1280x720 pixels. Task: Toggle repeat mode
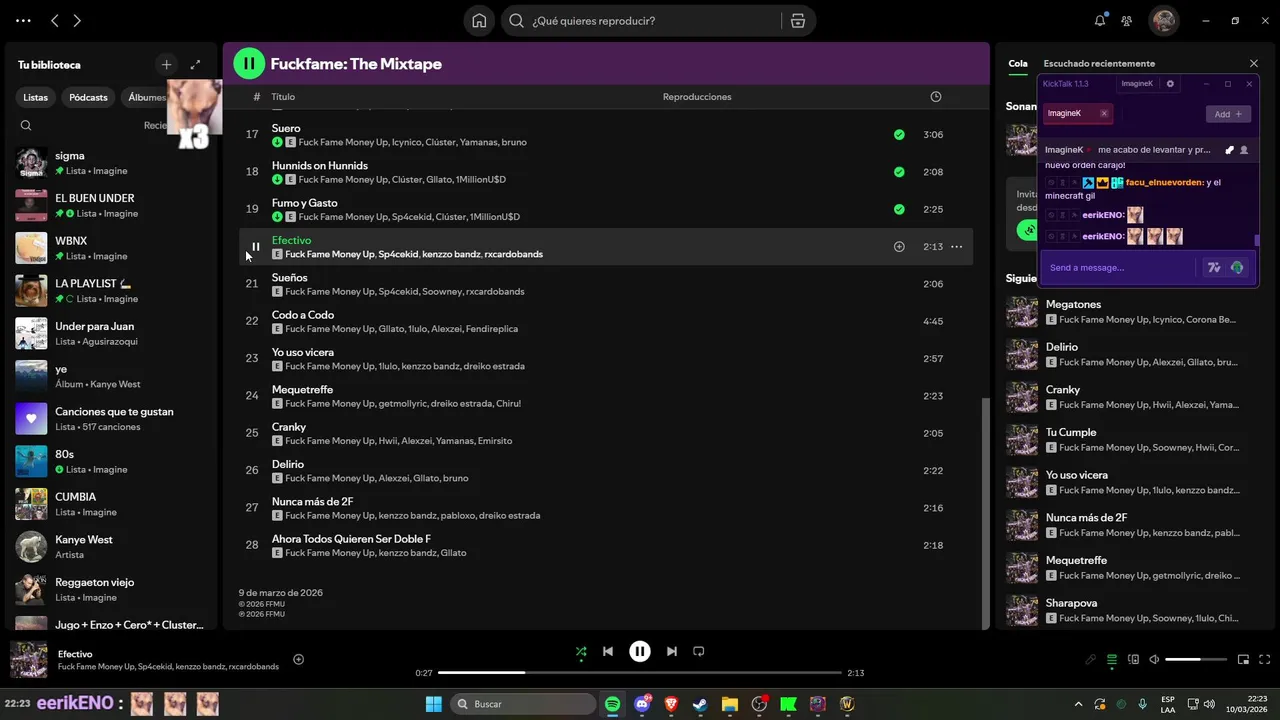coord(699,651)
